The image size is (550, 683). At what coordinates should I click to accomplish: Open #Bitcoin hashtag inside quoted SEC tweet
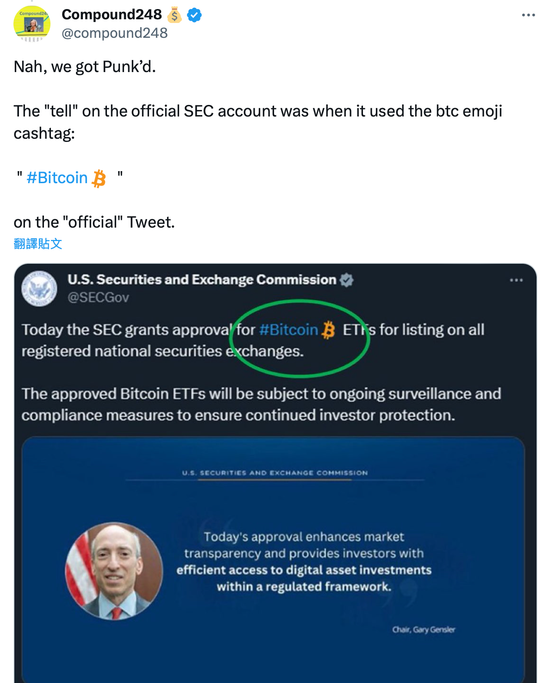288,330
